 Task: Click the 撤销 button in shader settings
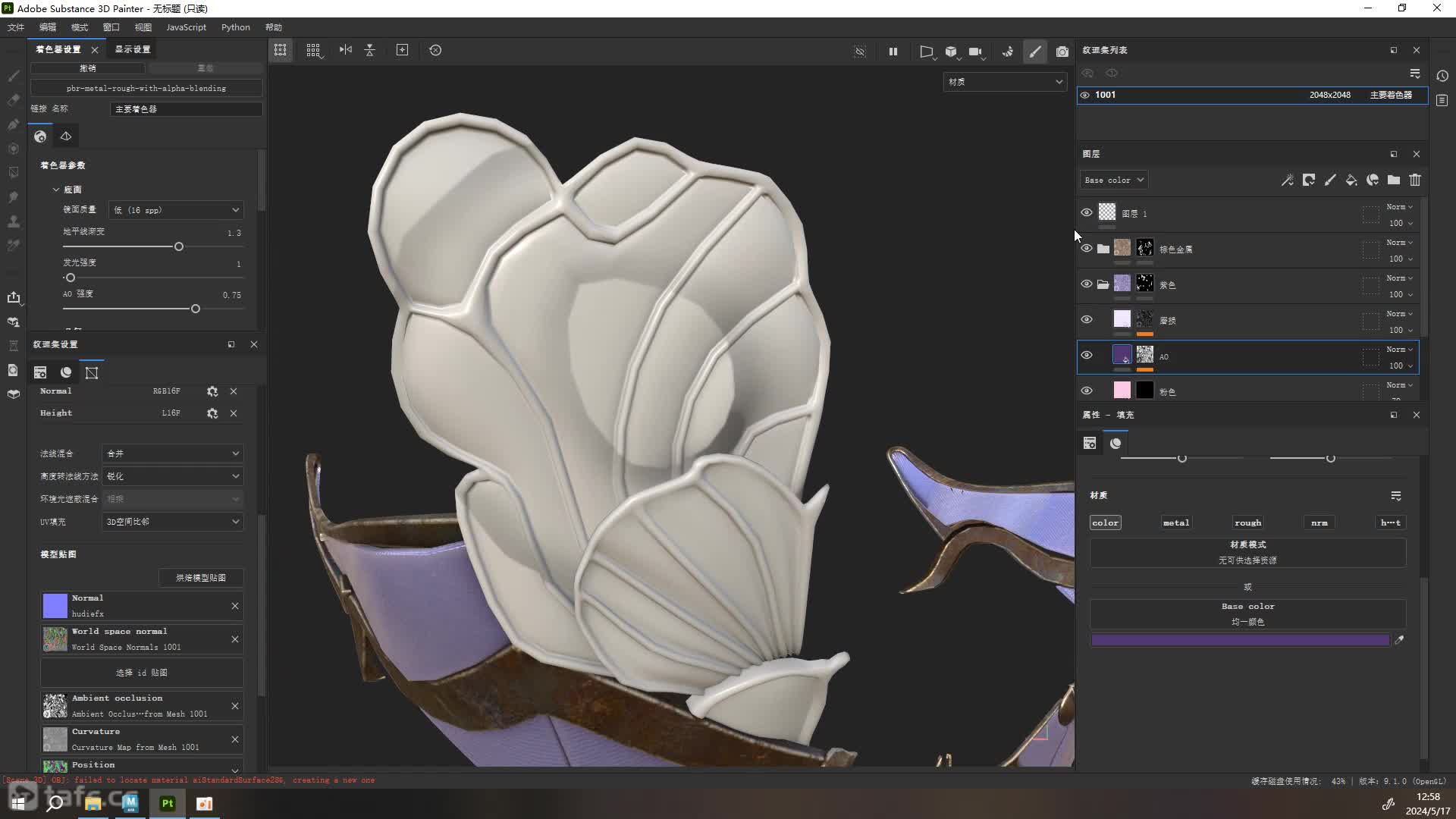point(88,68)
